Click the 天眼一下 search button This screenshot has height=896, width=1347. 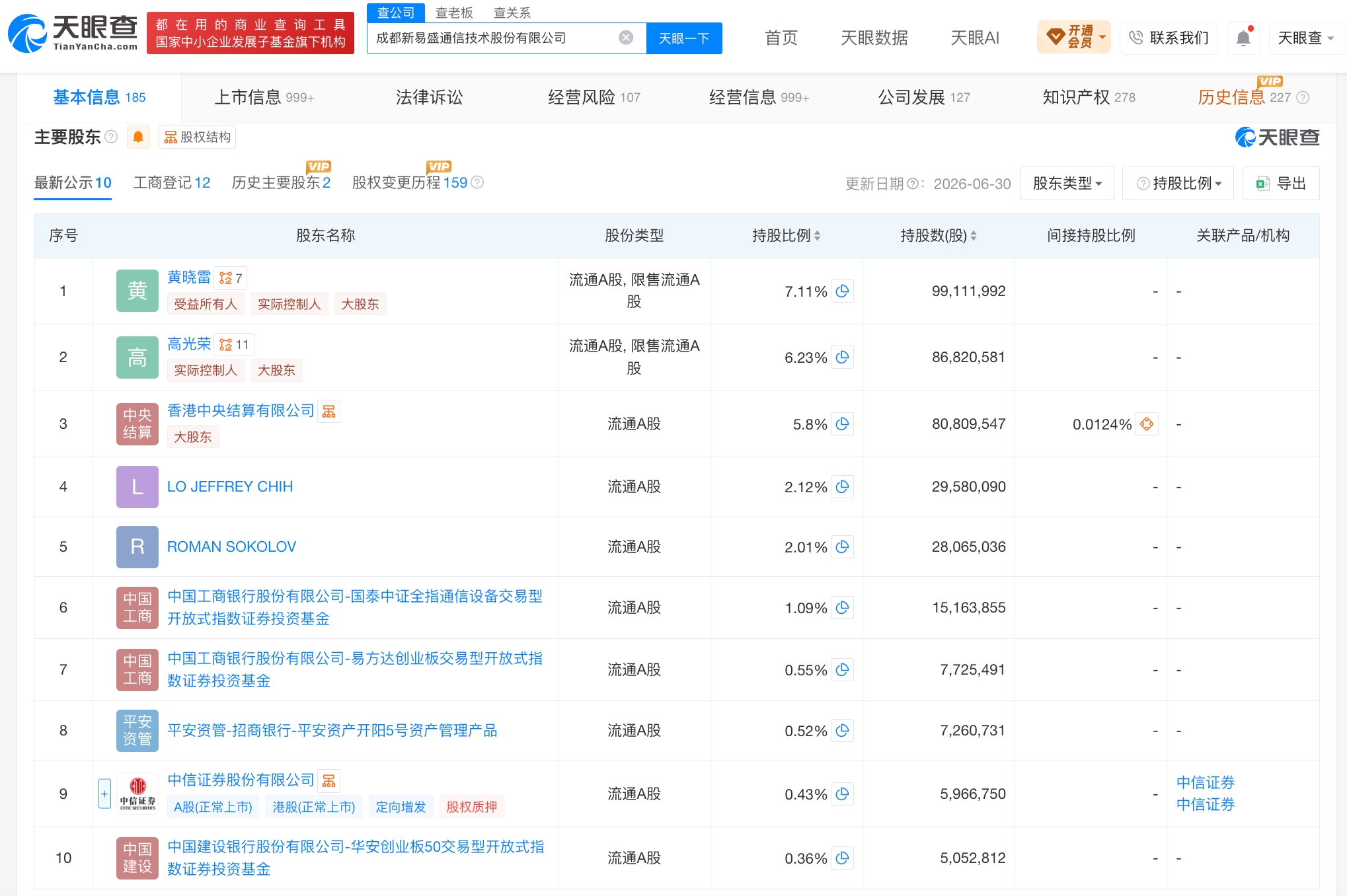click(x=684, y=38)
